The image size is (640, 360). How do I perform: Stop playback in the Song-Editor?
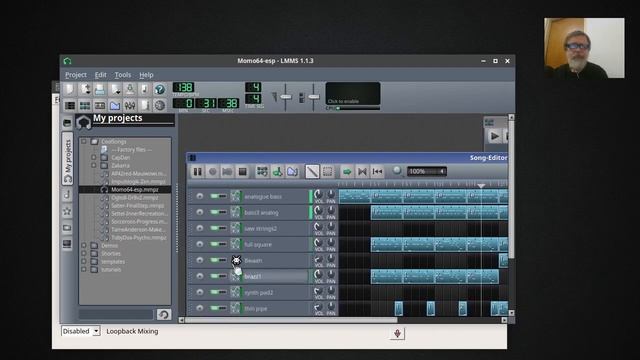coord(242,171)
